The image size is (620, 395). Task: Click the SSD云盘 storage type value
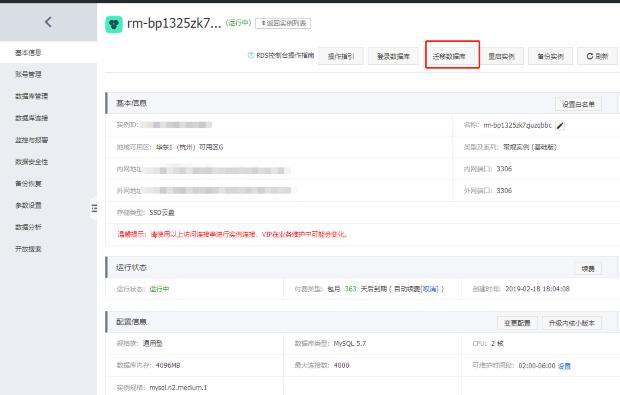[162, 213]
